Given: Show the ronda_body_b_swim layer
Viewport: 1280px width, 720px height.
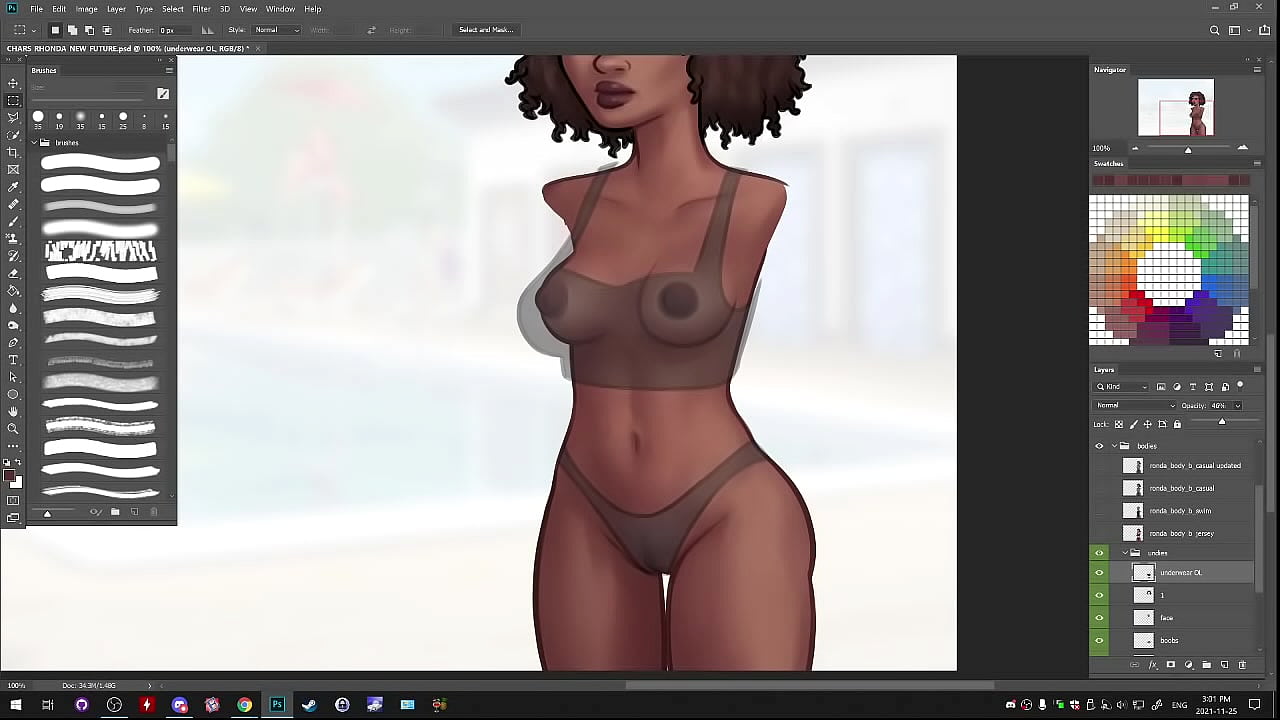Looking at the screenshot, I should [1099, 511].
